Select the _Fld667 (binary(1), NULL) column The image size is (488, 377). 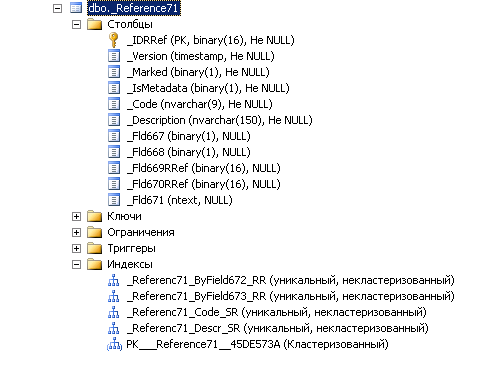click(x=189, y=136)
